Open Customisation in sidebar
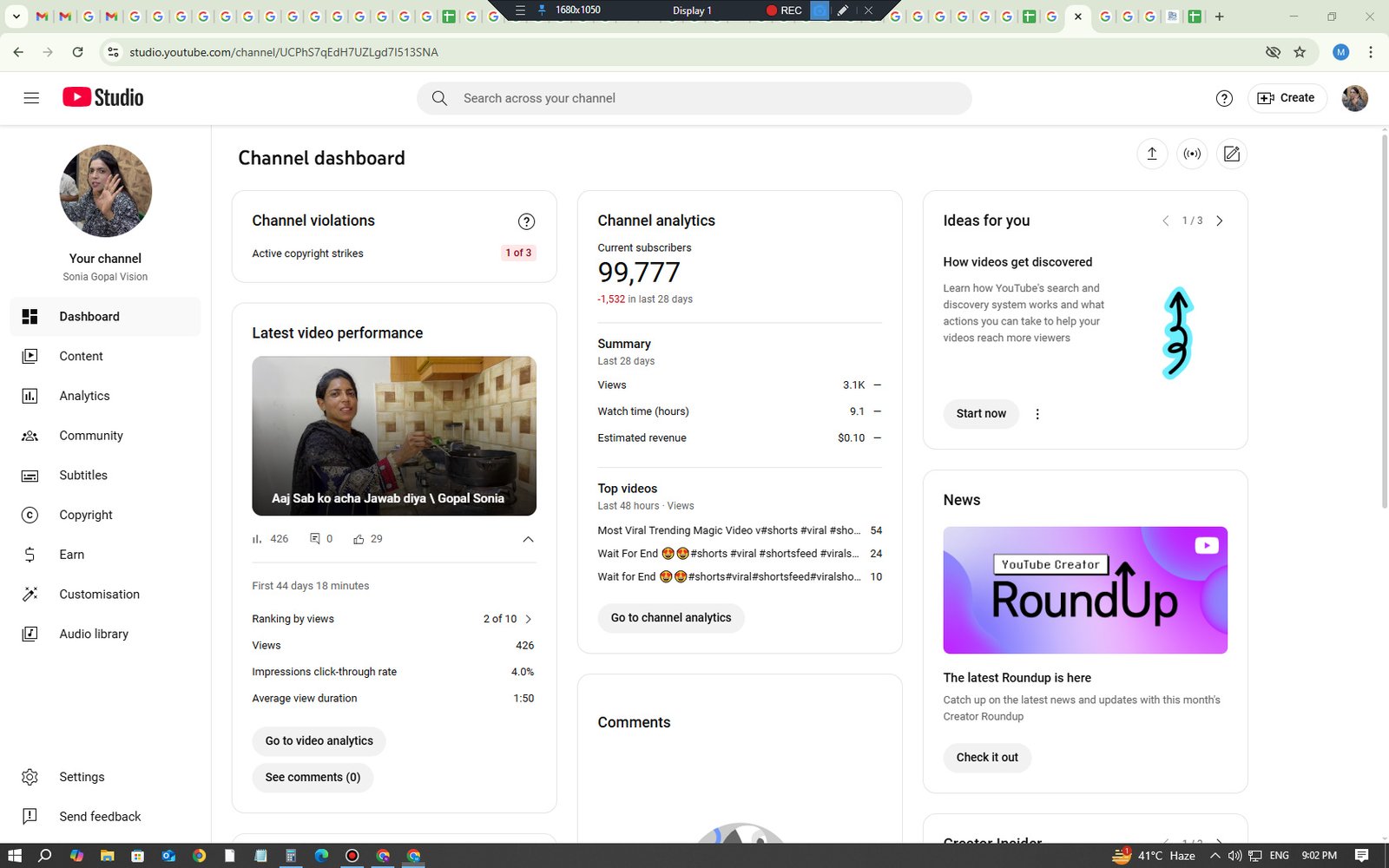 pyautogui.click(x=105, y=595)
